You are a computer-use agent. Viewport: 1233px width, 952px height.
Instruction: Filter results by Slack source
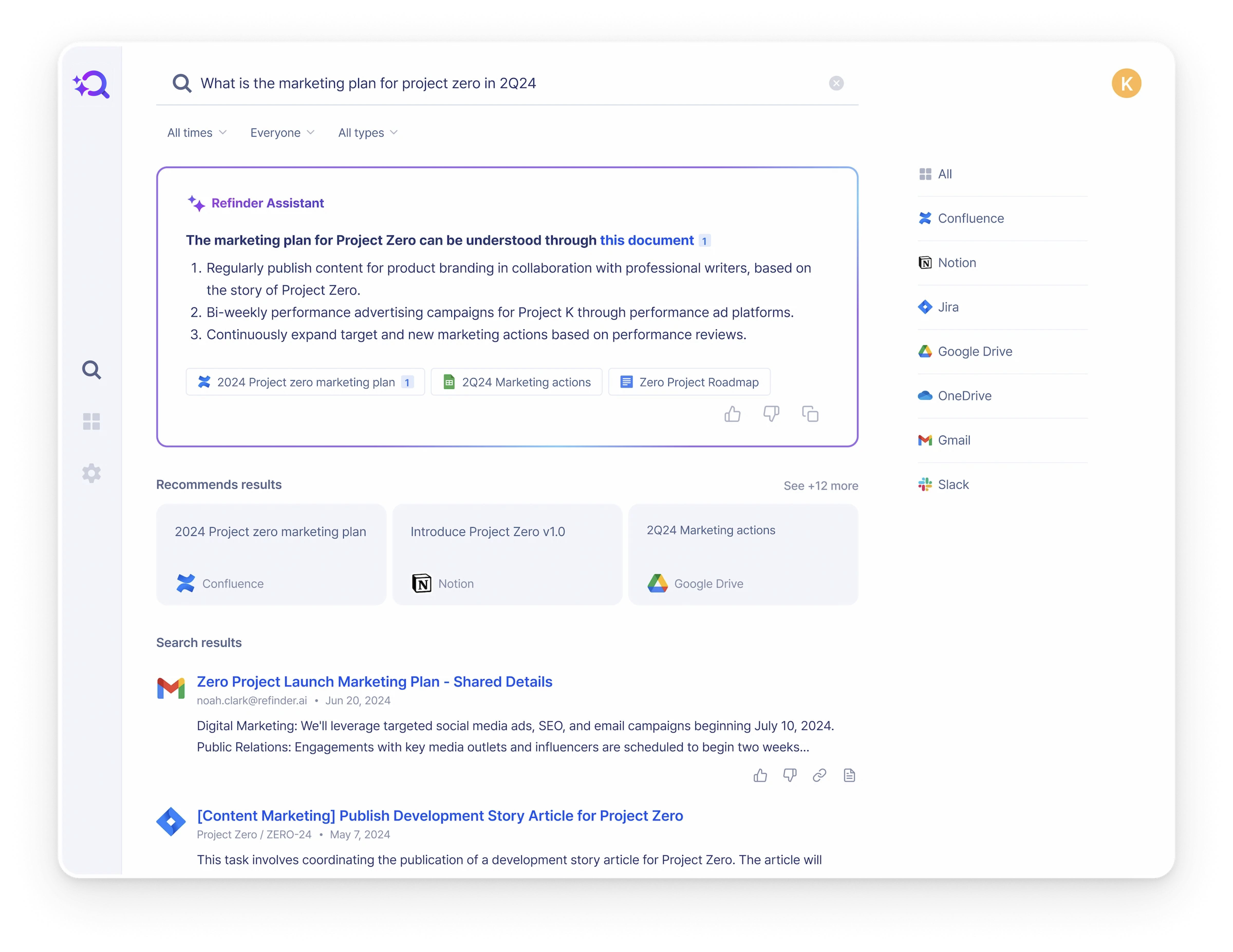pos(952,484)
